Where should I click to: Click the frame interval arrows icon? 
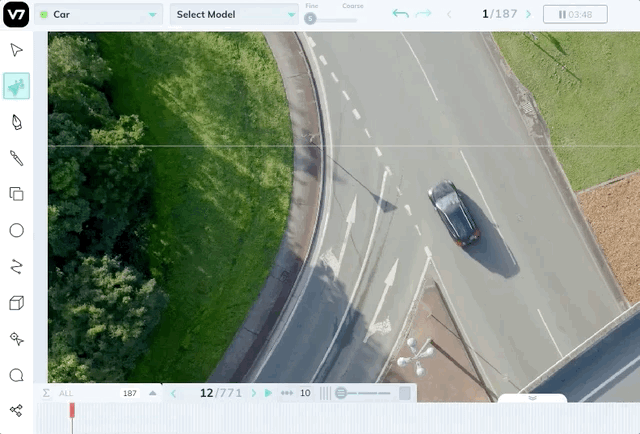(x=287, y=393)
